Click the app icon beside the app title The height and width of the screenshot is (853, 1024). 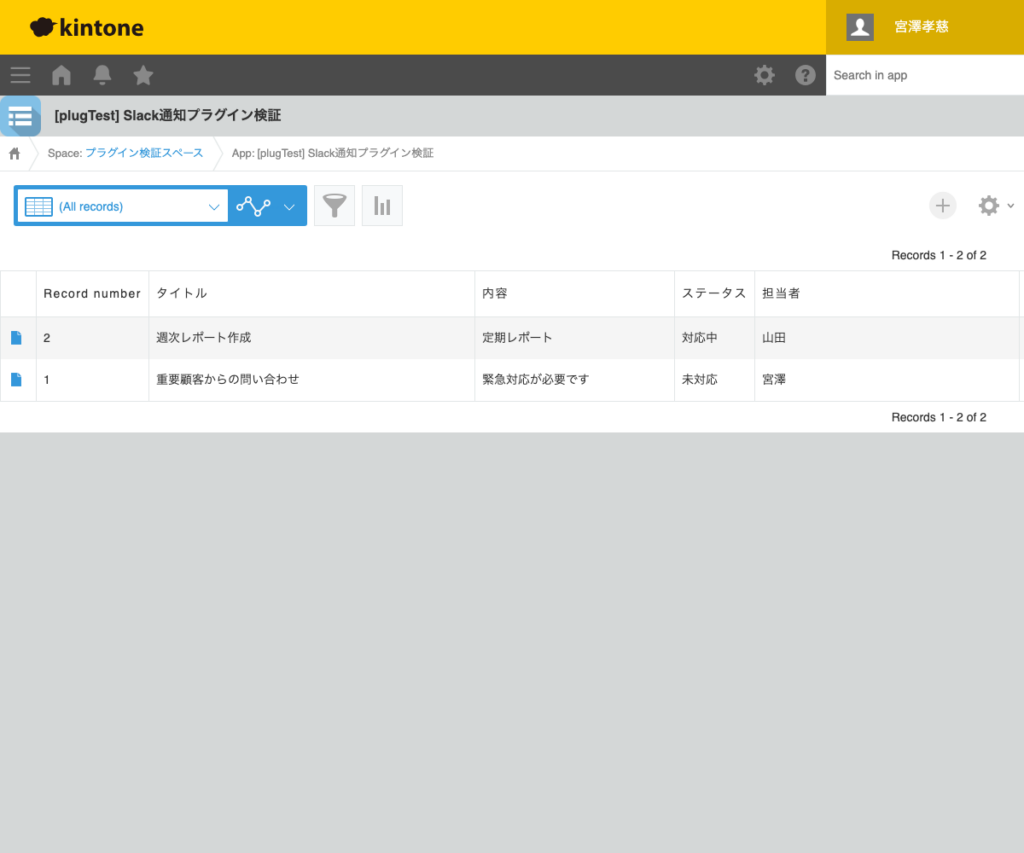pos(20,115)
